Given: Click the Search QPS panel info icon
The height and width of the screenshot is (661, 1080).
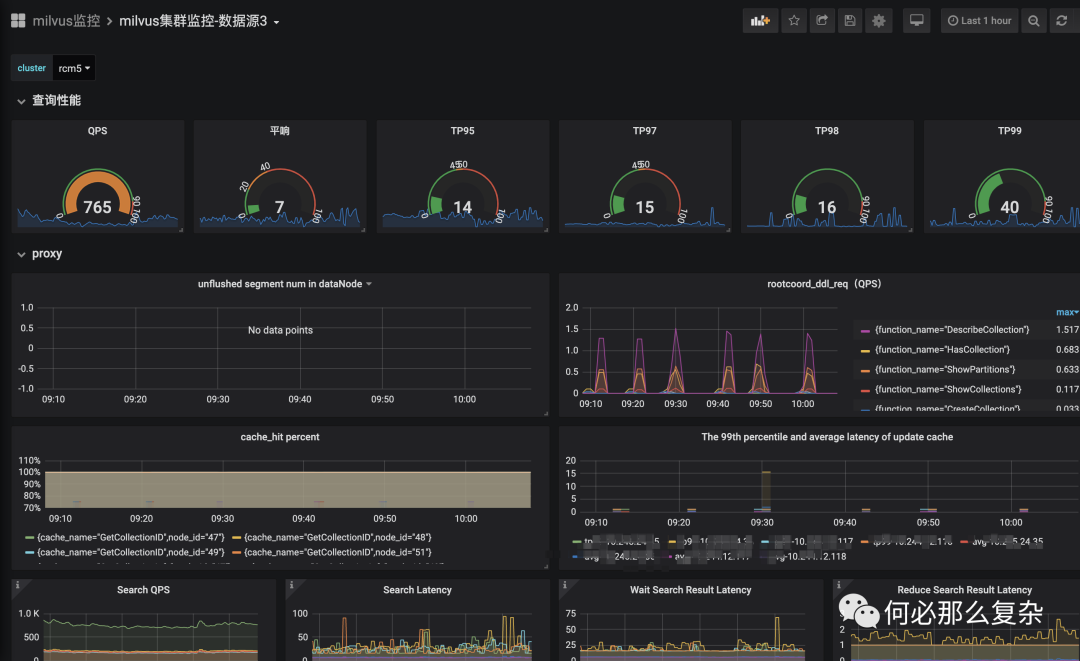Looking at the screenshot, I should tap(18, 585).
